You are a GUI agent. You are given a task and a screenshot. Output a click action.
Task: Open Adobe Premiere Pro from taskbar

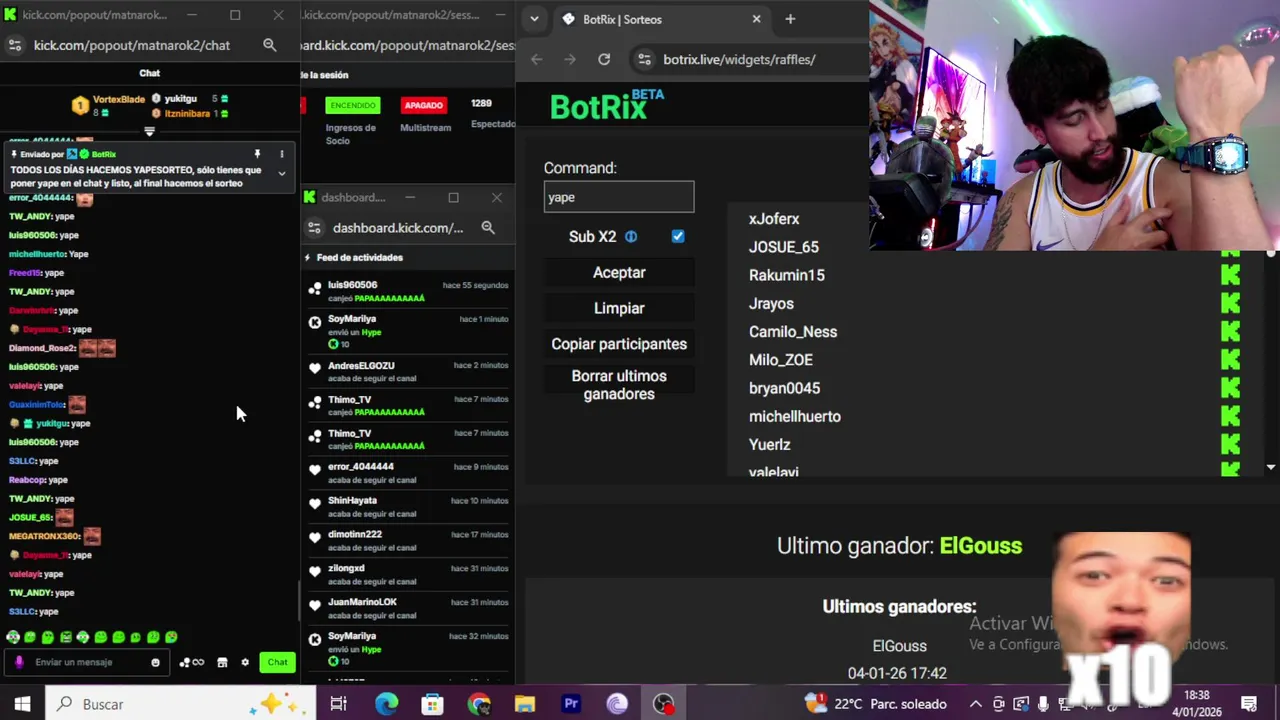pyautogui.click(x=571, y=704)
